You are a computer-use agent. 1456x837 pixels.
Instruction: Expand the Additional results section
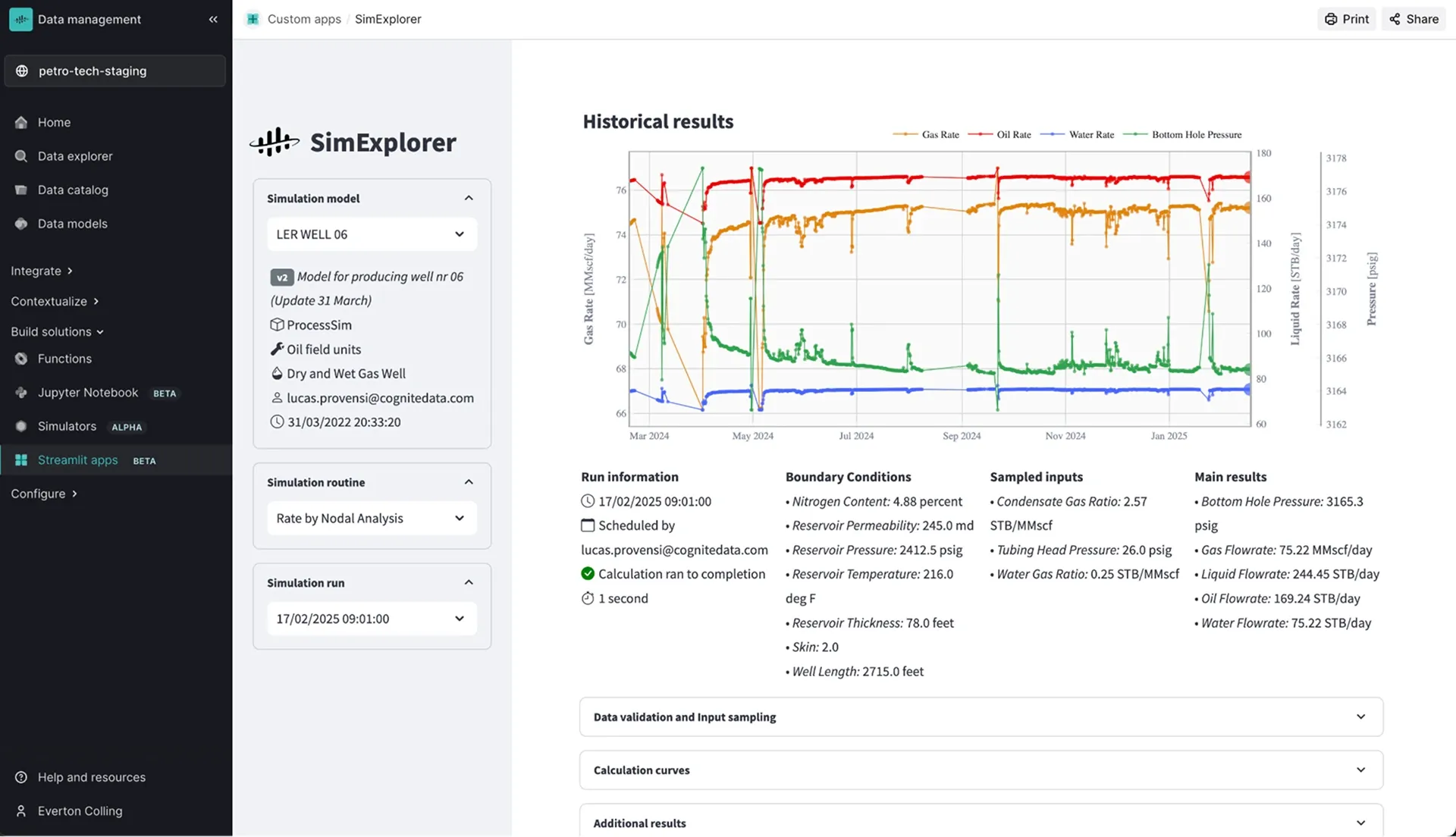[x=981, y=823]
